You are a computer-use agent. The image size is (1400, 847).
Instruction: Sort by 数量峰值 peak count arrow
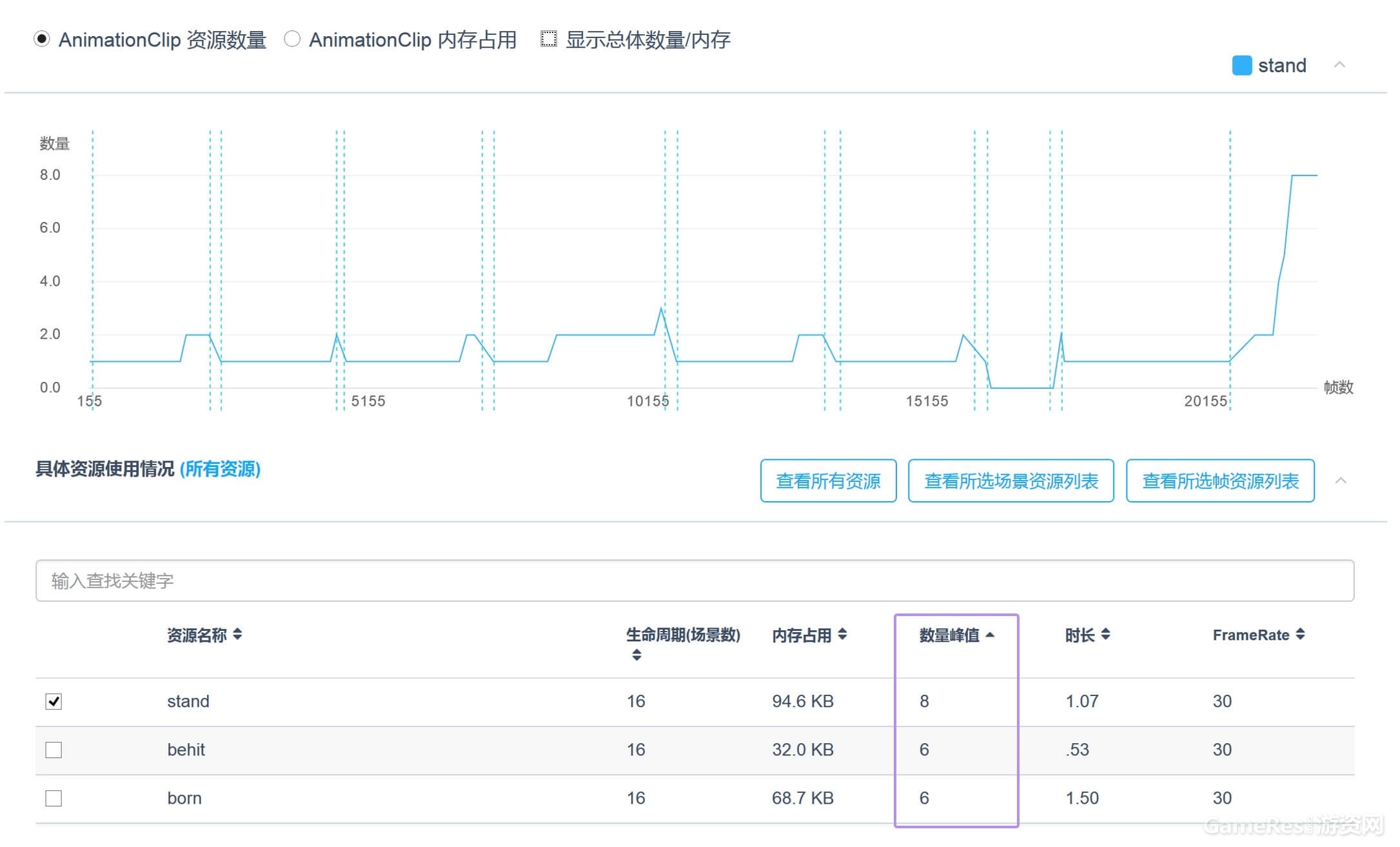point(990,635)
